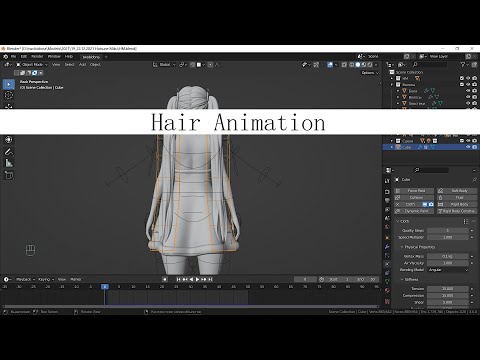Click the Quality Steps field
The image size is (480, 360).
click(448, 231)
